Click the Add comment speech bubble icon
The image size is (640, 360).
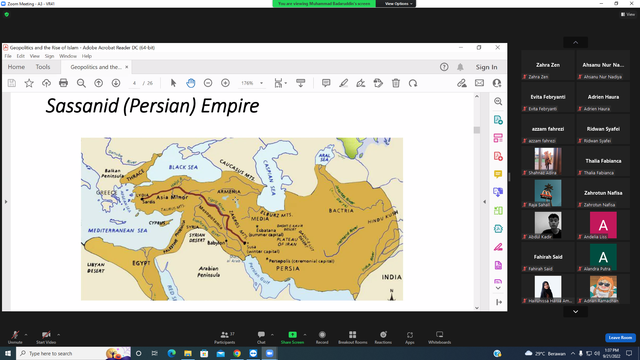[x=326, y=83]
